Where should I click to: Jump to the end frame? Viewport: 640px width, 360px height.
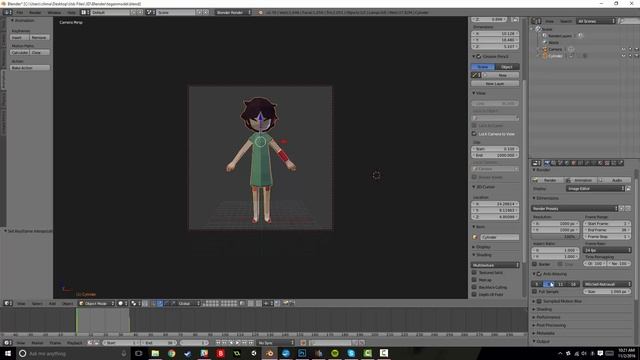point(251,343)
